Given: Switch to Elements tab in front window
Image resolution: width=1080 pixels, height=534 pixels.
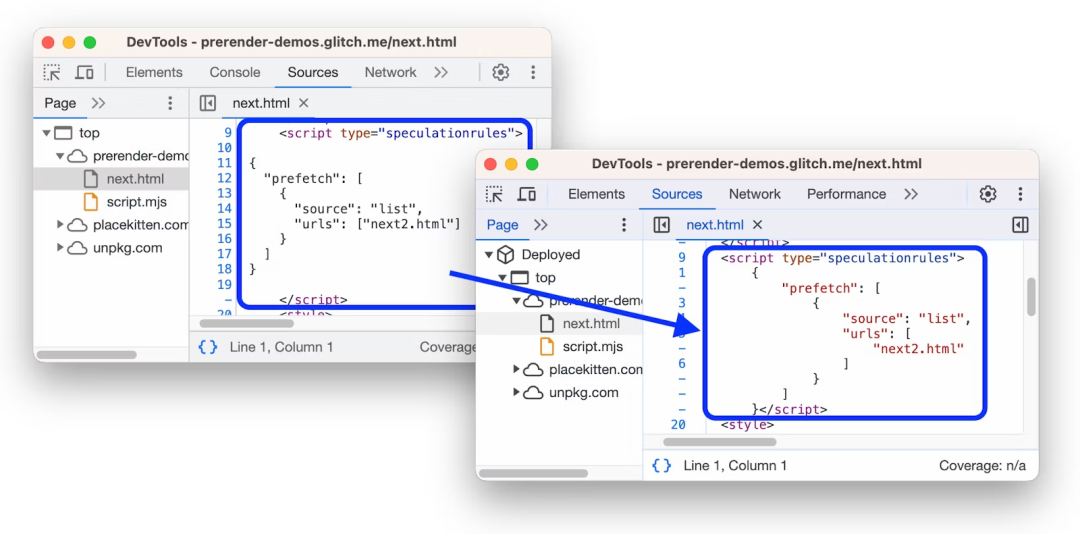Looking at the screenshot, I should tap(596, 194).
